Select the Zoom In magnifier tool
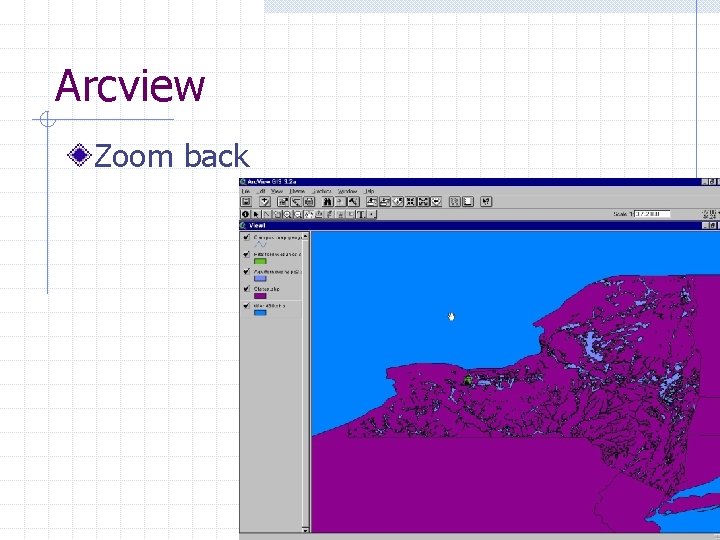Viewport: 720px width, 540px height. pos(287,214)
